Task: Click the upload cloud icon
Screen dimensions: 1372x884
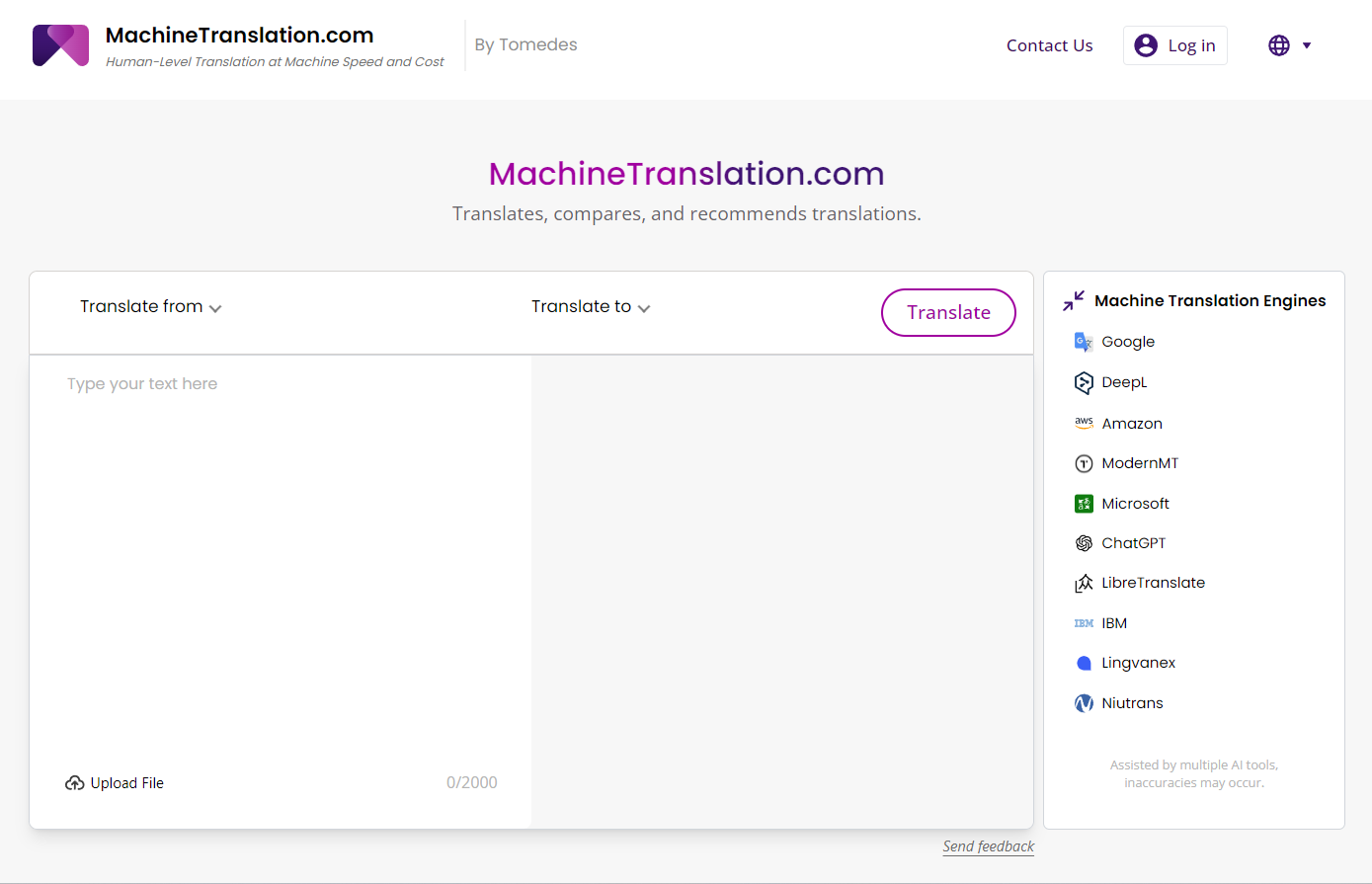Action: [74, 783]
